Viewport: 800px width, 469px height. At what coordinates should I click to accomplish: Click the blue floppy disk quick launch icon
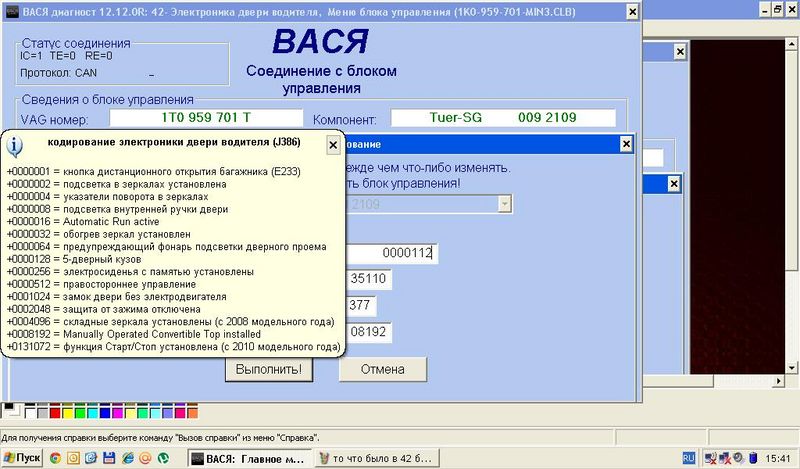(109, 458)
